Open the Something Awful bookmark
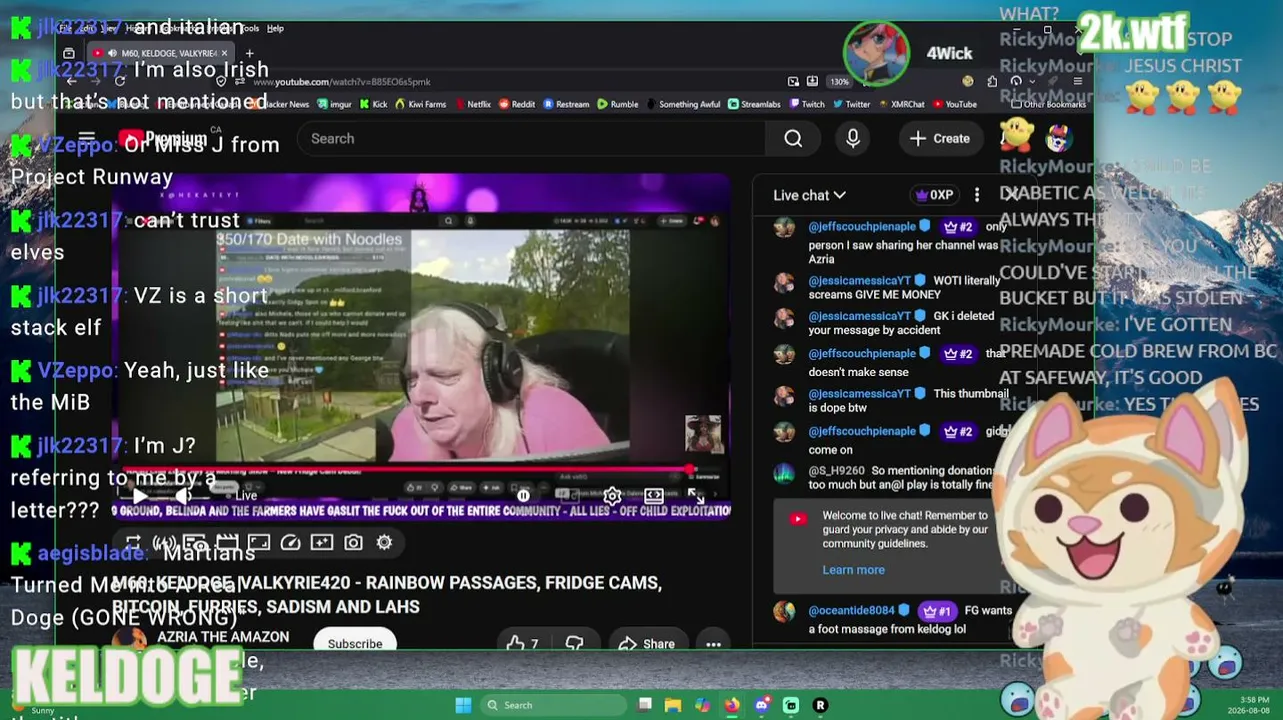The height and width of the screenshot is (720, 1283). (x=683, y=104)
